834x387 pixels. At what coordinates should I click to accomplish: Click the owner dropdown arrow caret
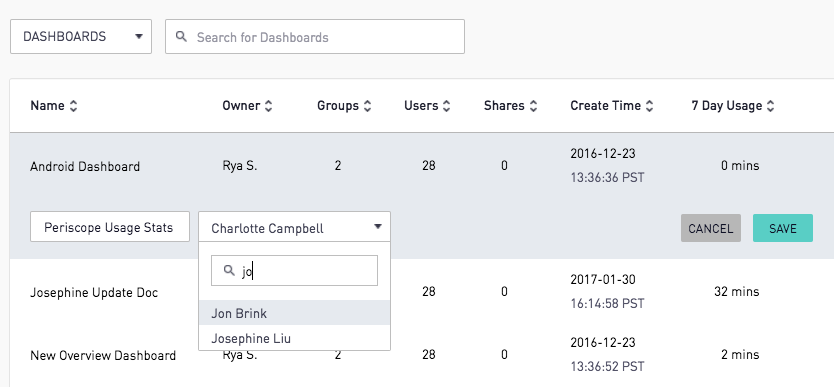(x=378, y=227)
